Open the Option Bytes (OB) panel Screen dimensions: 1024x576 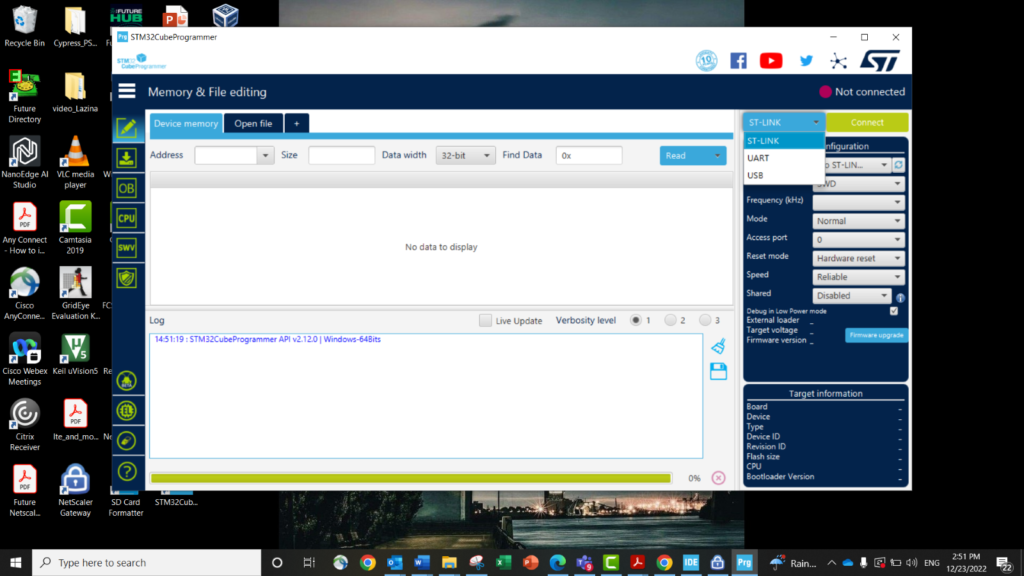tap(127, 187)
